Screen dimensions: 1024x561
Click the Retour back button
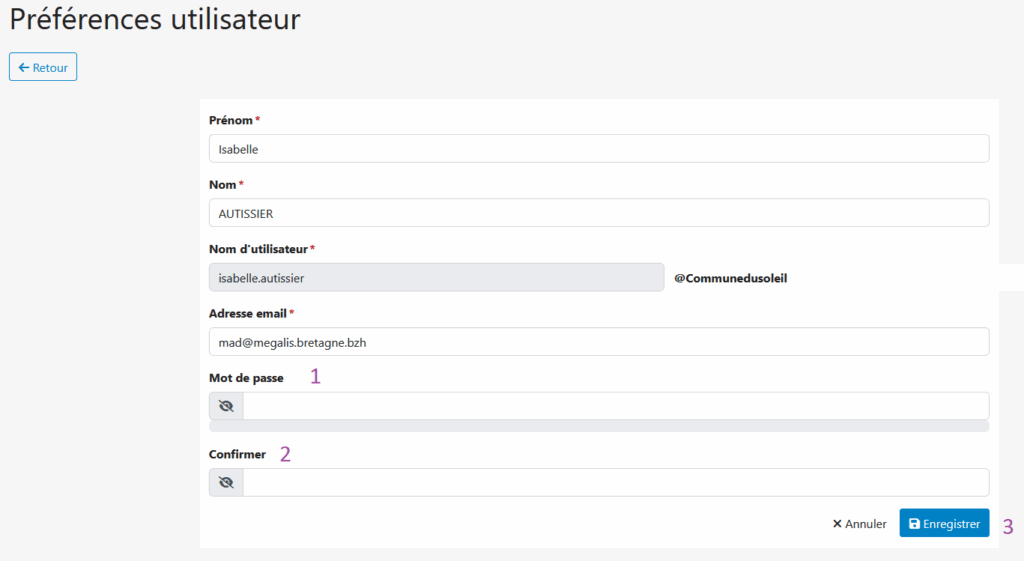click(43, 68)
